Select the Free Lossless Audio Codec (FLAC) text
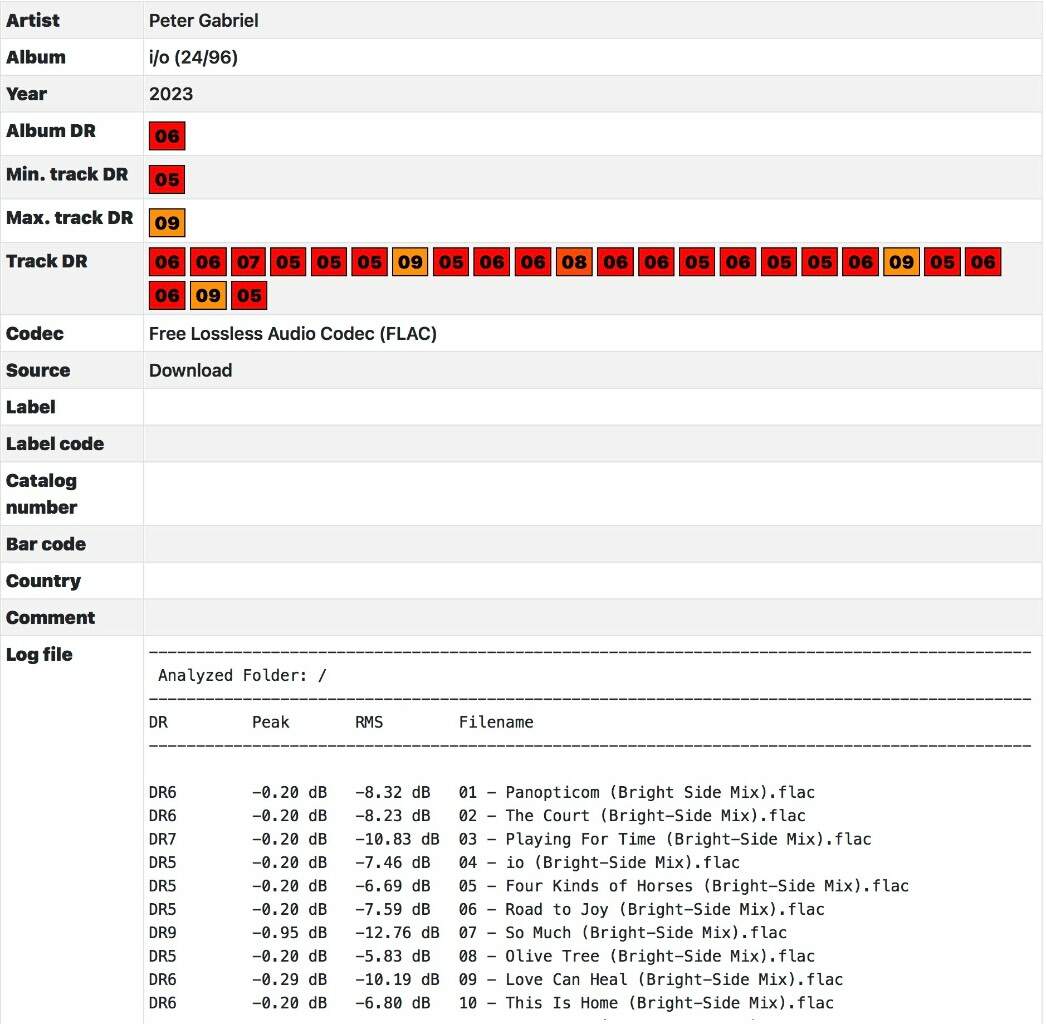 point(293,334)
